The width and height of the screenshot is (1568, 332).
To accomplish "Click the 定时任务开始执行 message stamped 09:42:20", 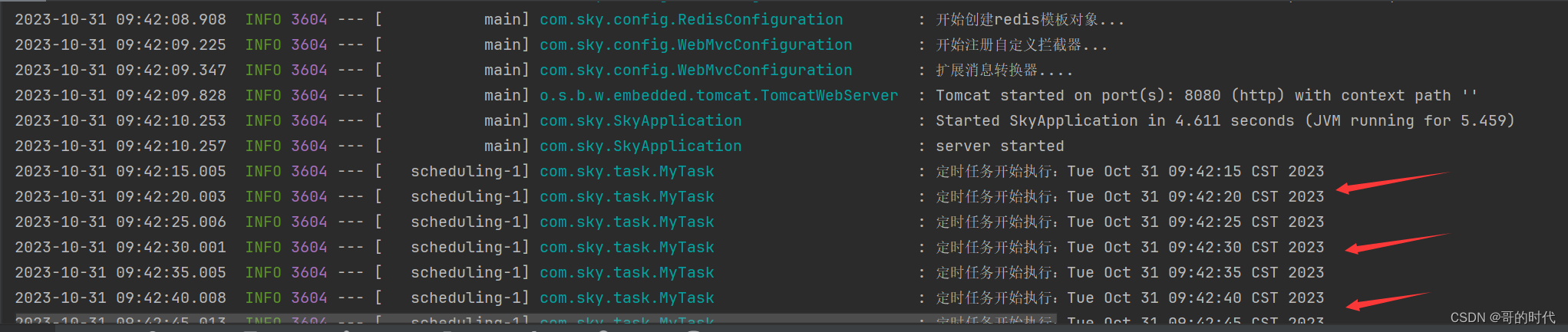I will coord(1129,197).
